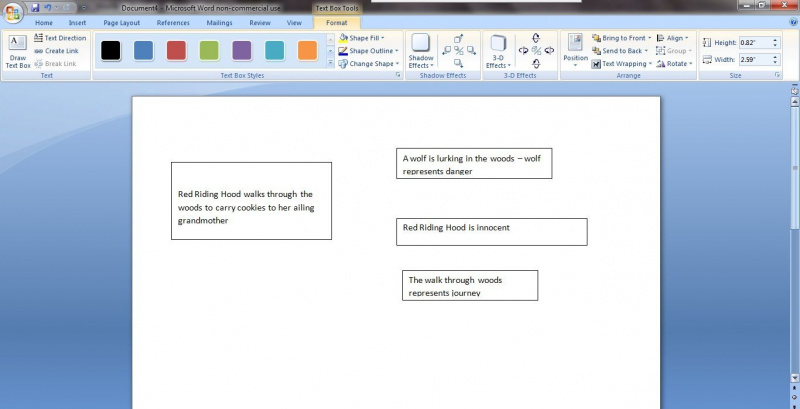Decrease Width with stepper down arrow

tap(776, 63)
